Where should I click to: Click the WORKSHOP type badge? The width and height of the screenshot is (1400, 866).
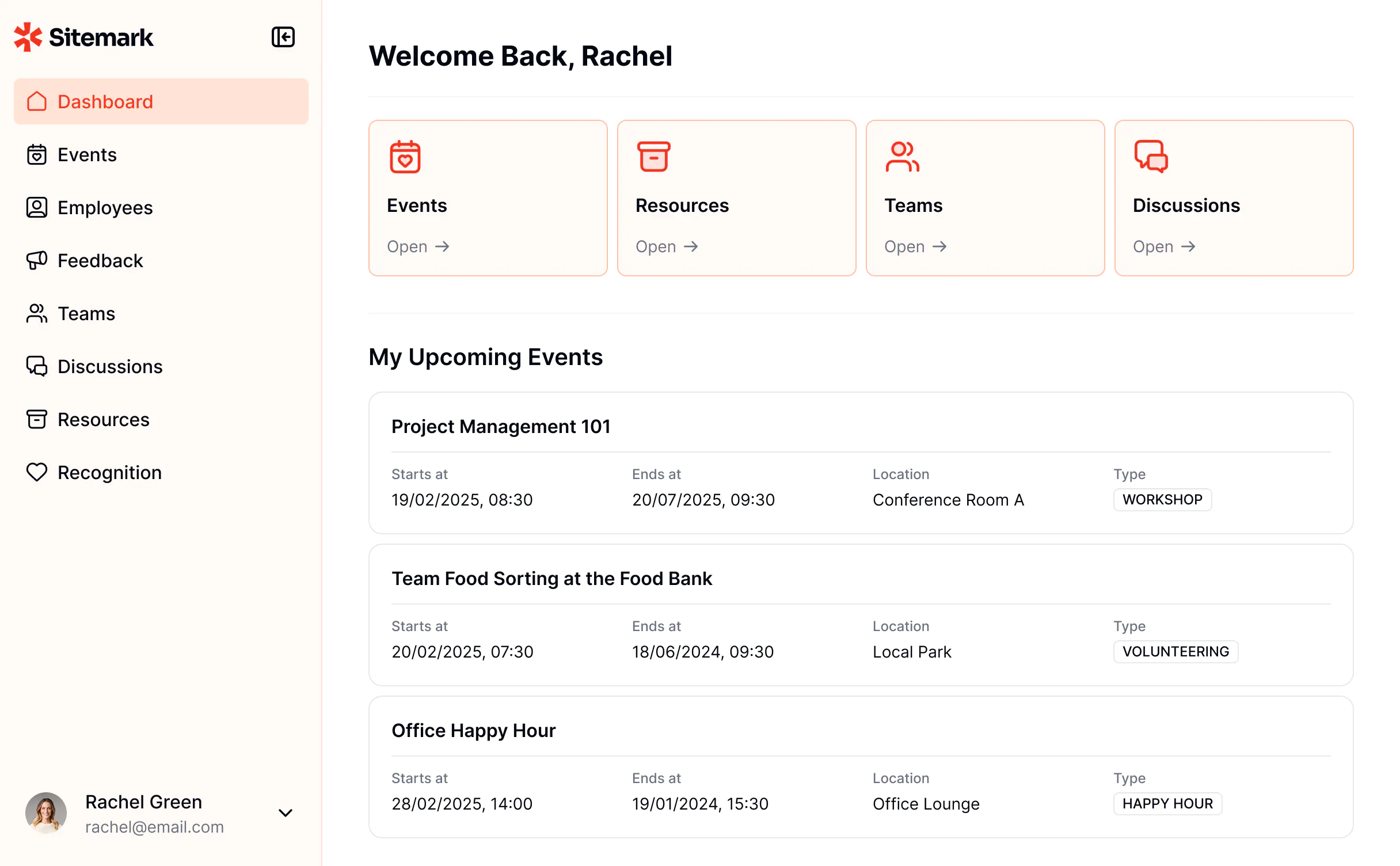tap(1162, 499)
